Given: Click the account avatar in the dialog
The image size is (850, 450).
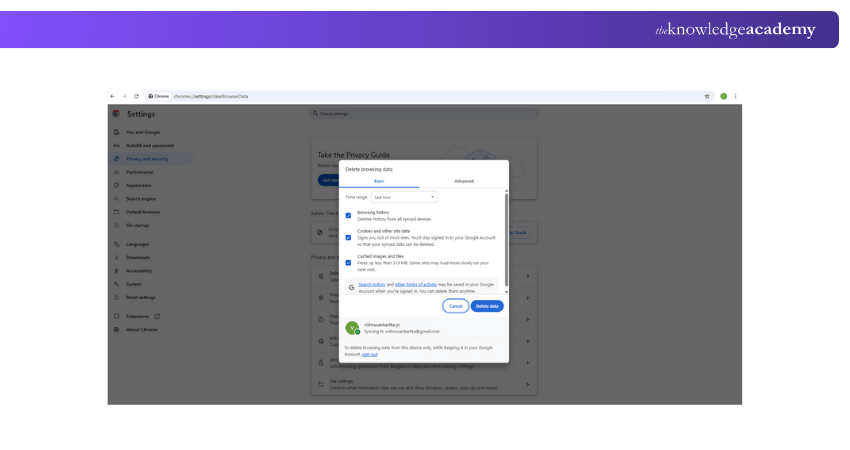Looking at the screenshot, I should click(352, 328).
